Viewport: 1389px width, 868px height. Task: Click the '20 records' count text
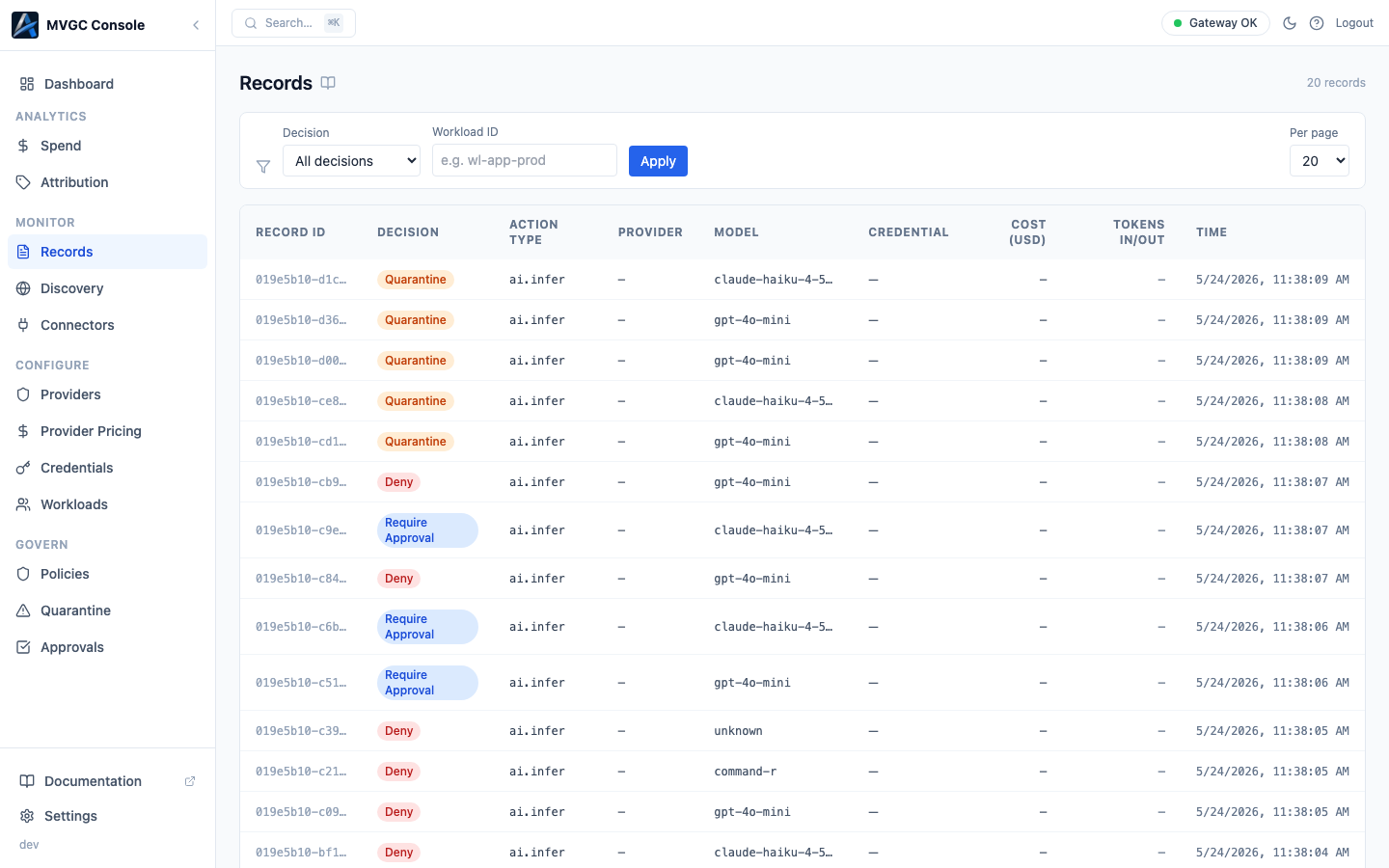pyautogui.click(x=1336, y=83)
